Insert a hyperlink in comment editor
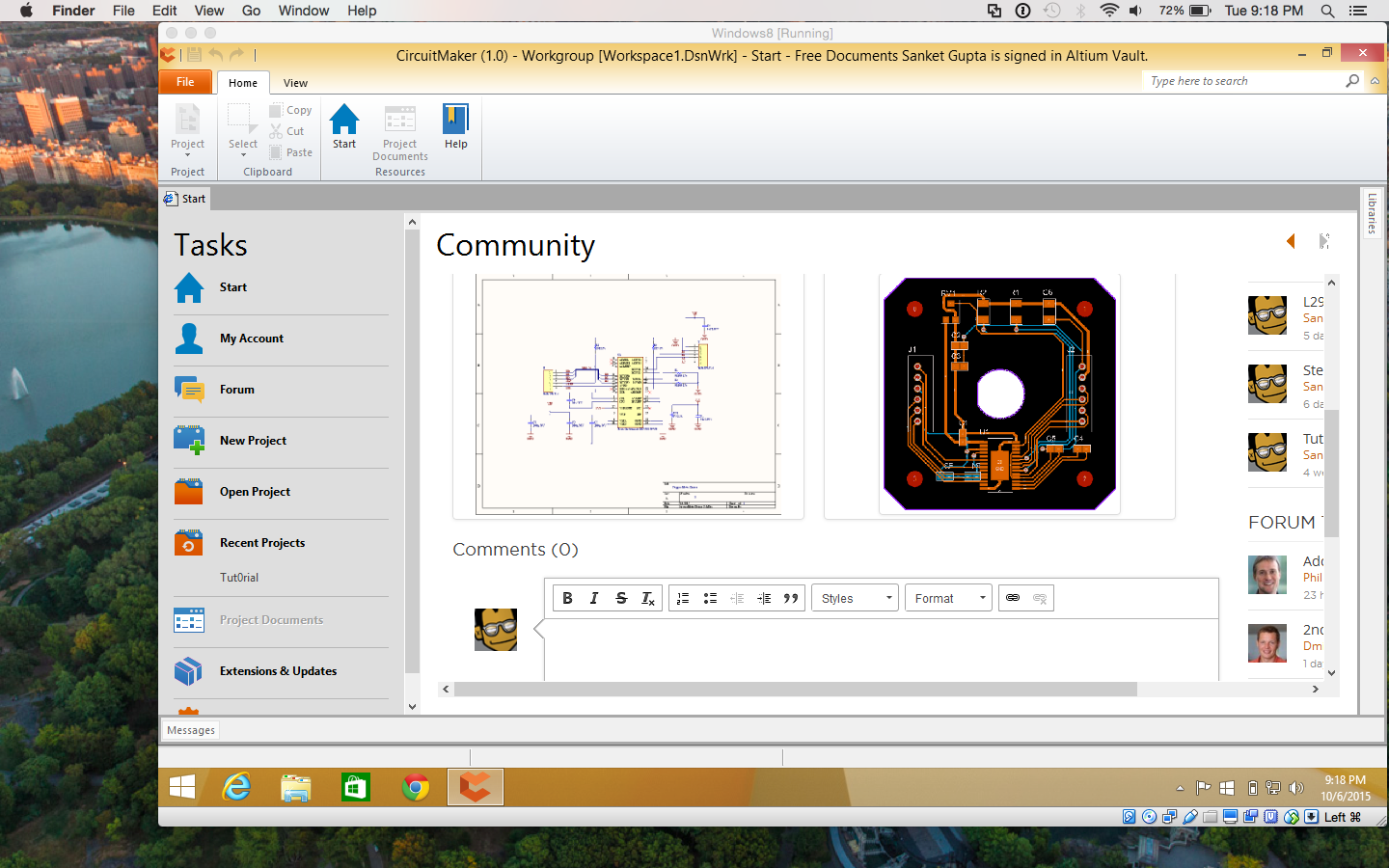Image resolution: width=1389 pixels, height=868 pixels. coord(1013,598)
